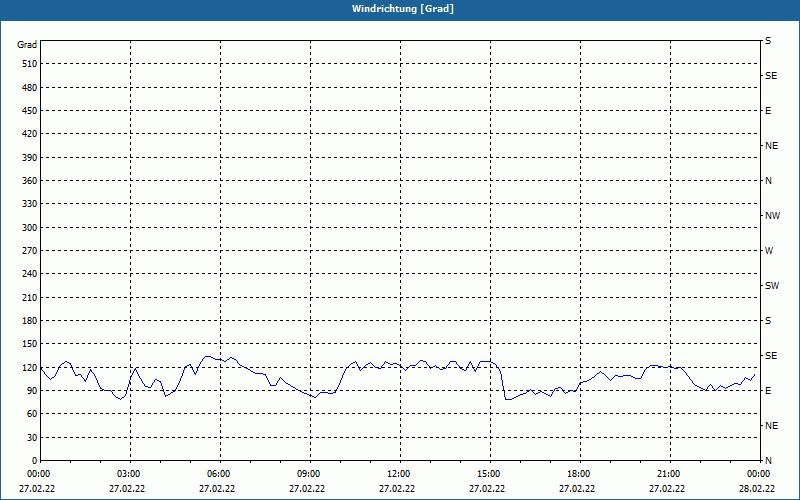Select the 240 degree axis label
This screenshot has height=500, width=800.
(30, 273)
